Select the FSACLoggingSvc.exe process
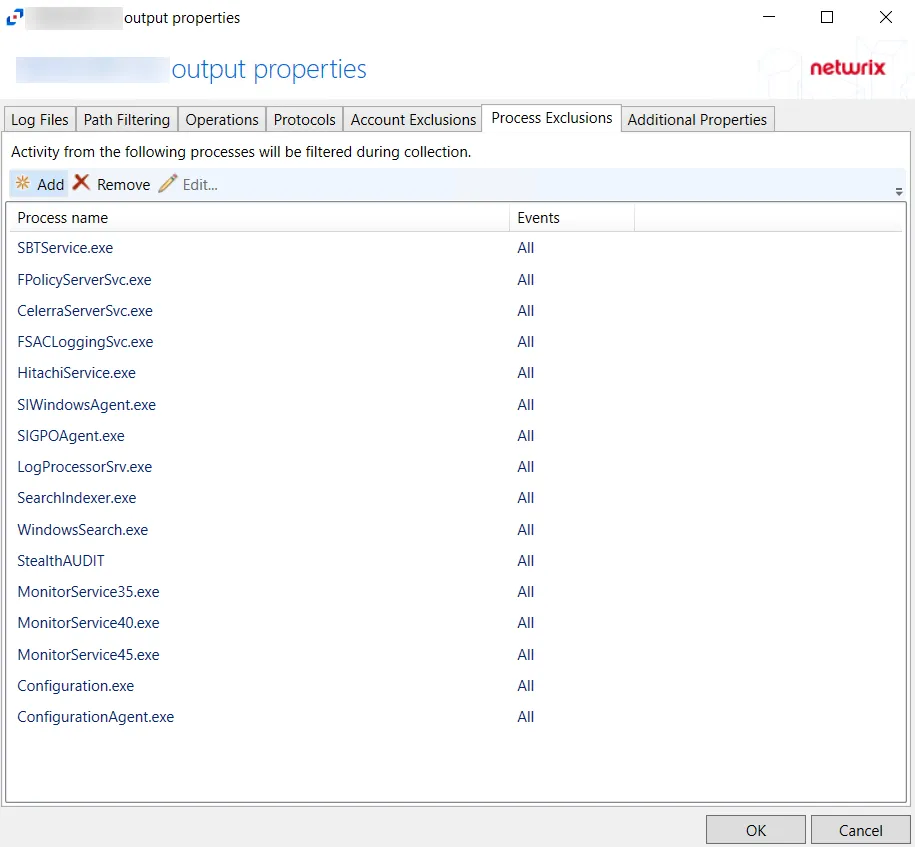The height and width of the screenshot is (847, 915). (455, 341)
